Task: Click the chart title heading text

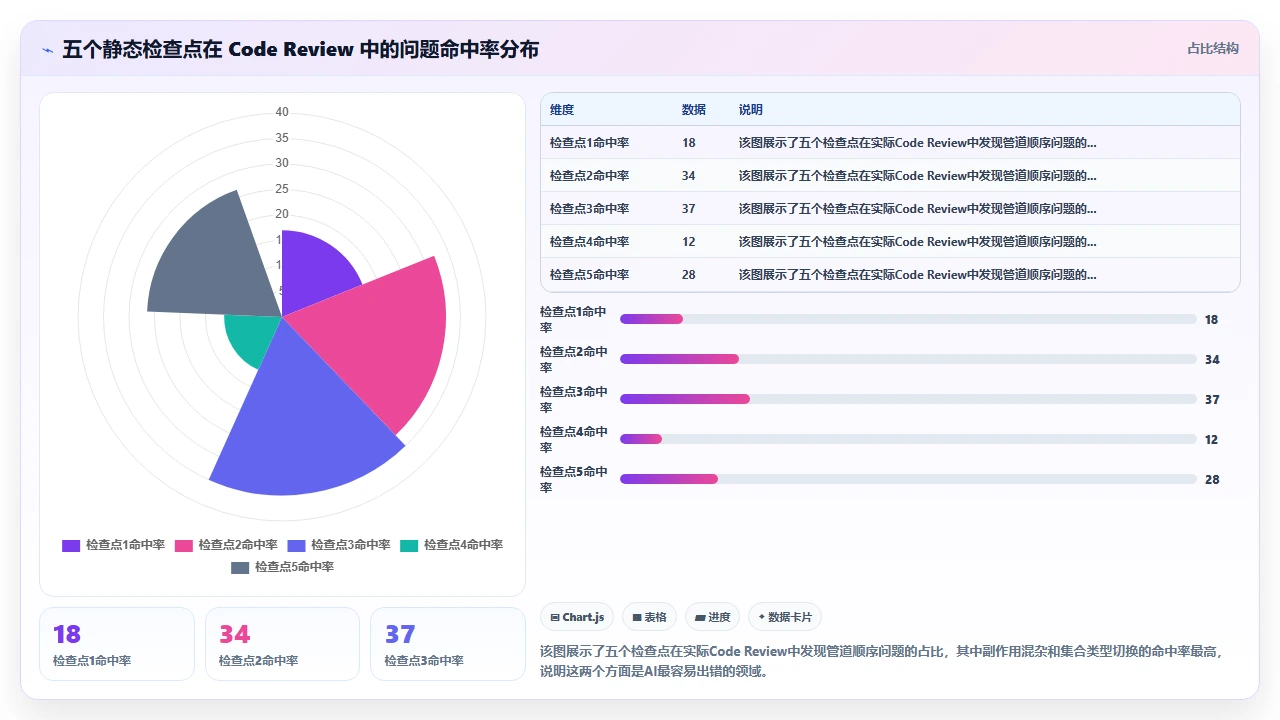Action: (300, 49)
